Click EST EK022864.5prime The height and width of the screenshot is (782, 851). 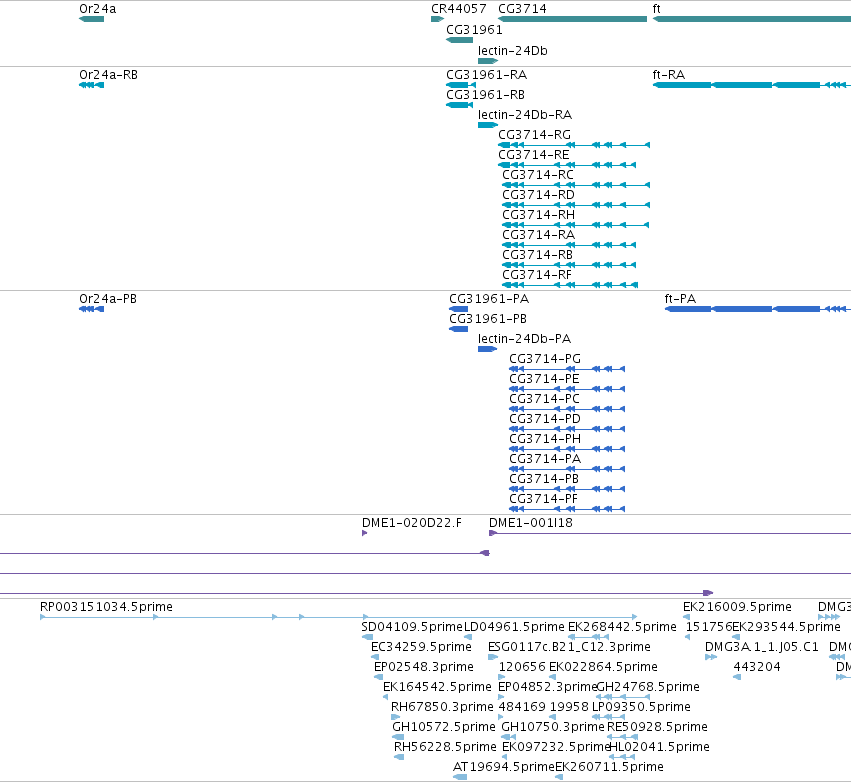pyautogui.click(x=552, y=677)
